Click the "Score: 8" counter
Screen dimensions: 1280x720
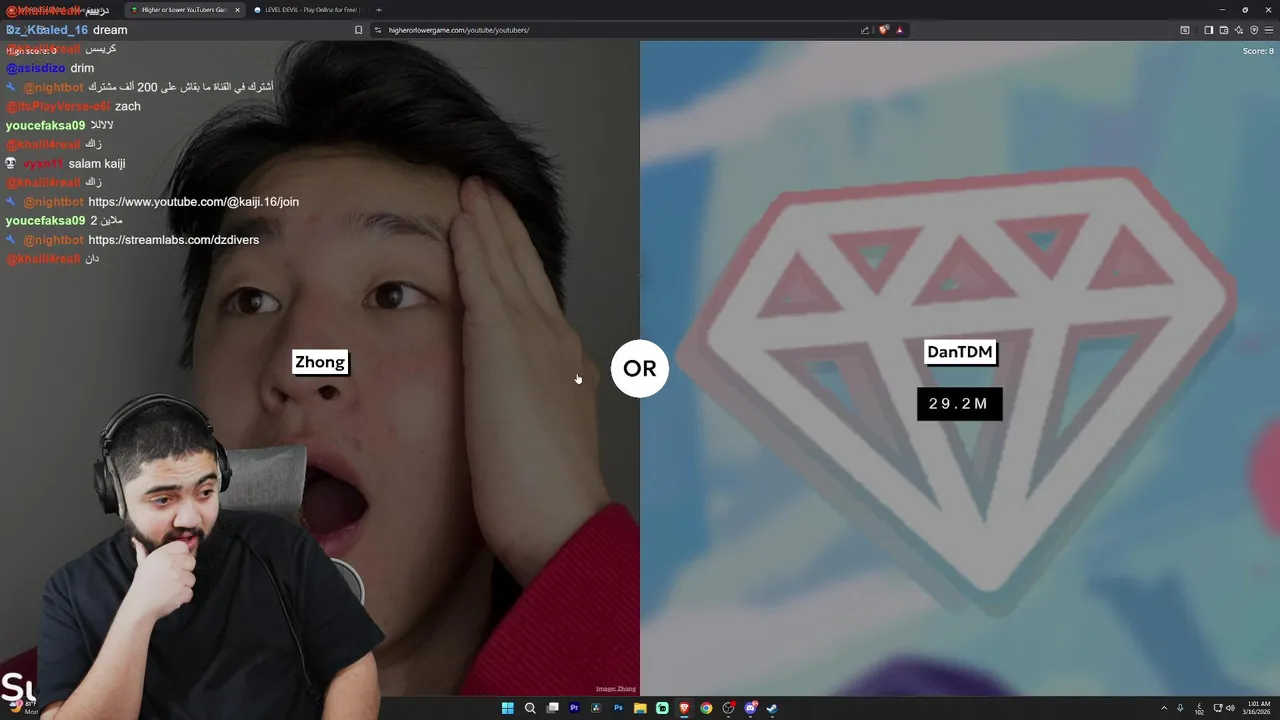click(1258, 51)
